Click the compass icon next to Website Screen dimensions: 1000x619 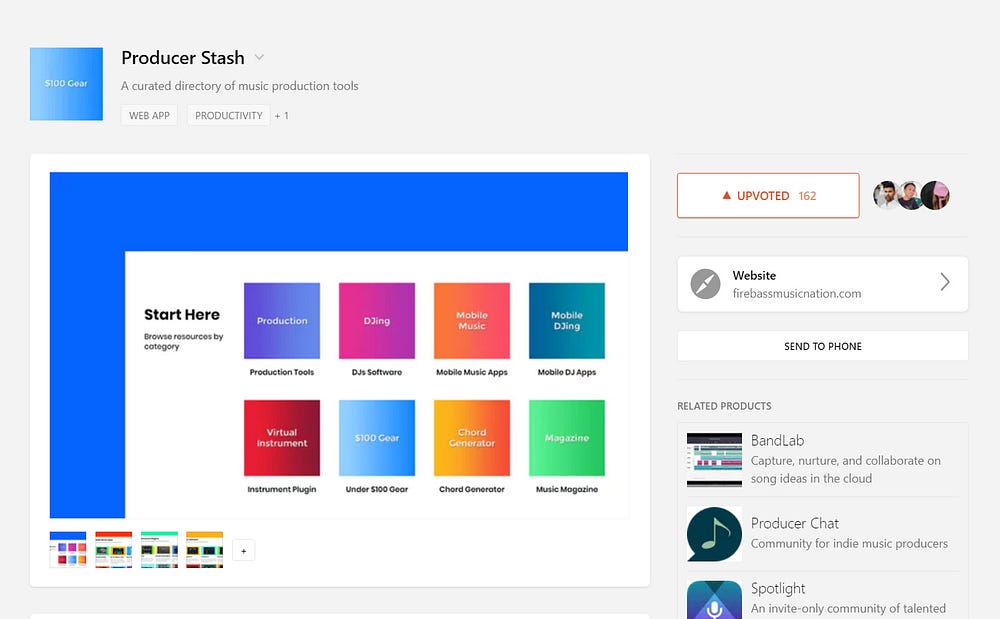point(705,284)
